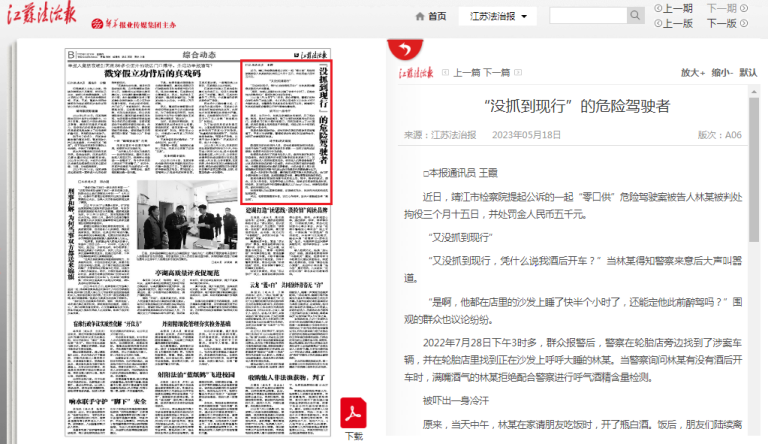768x444 pixels.
Task: Click the byline 本报通讯员 王霞
Action: pyautogui.click(x=460, y=173)
